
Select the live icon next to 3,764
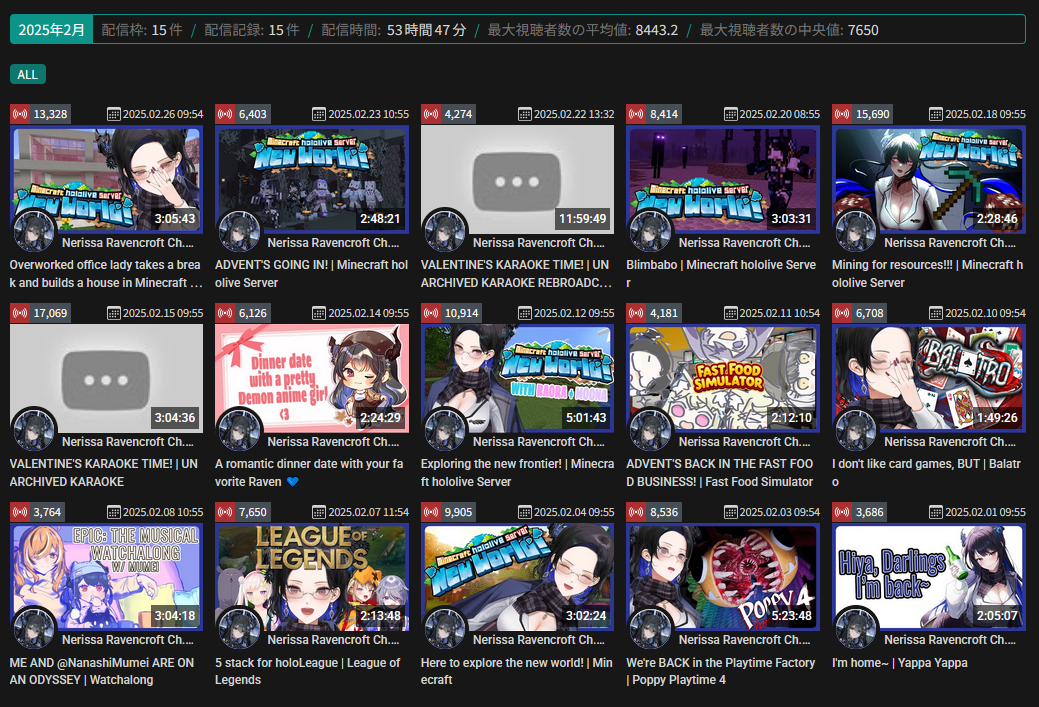(x=20, y=512)
